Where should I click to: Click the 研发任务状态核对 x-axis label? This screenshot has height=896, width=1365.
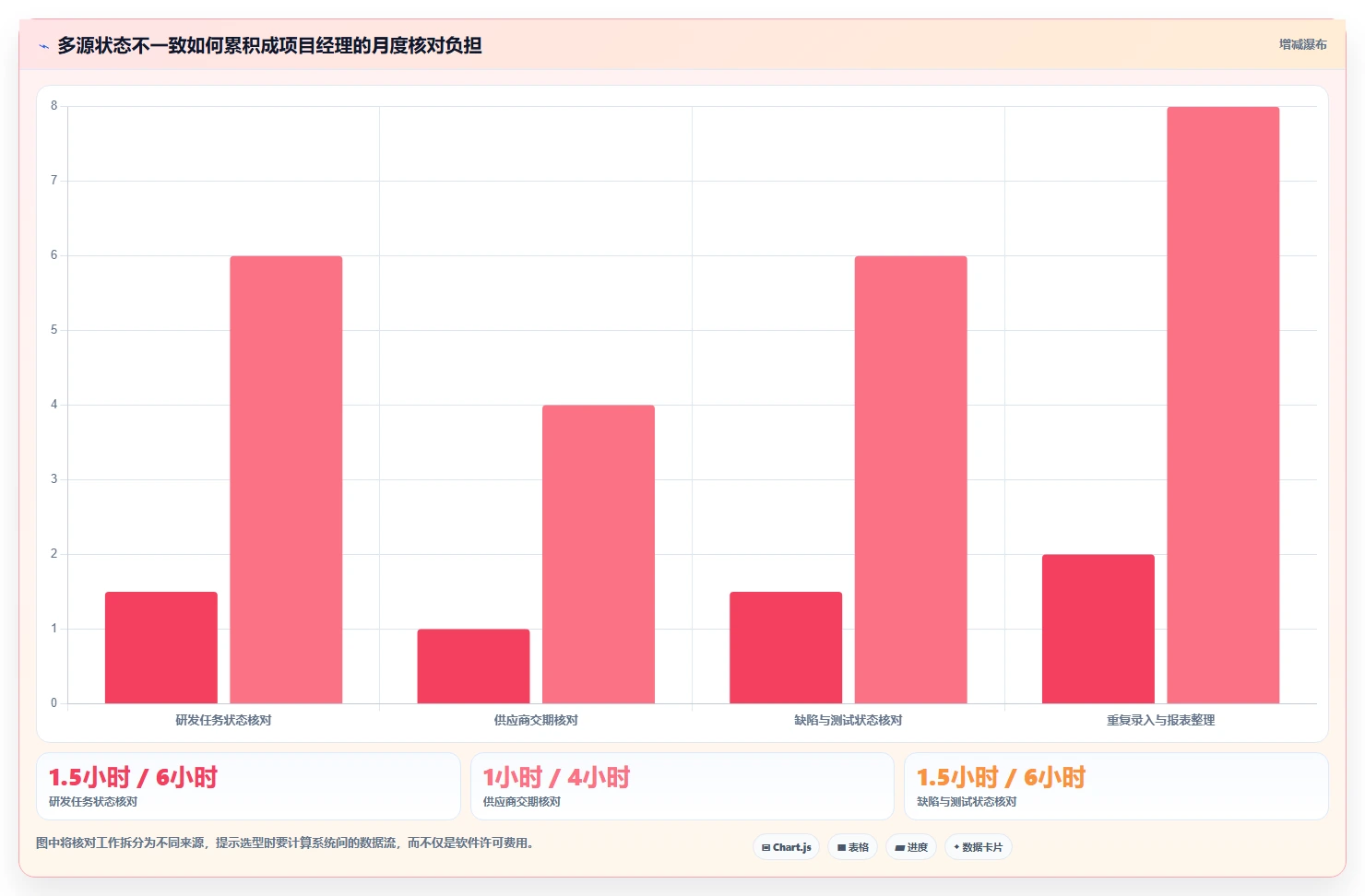(x=223, y=720)
